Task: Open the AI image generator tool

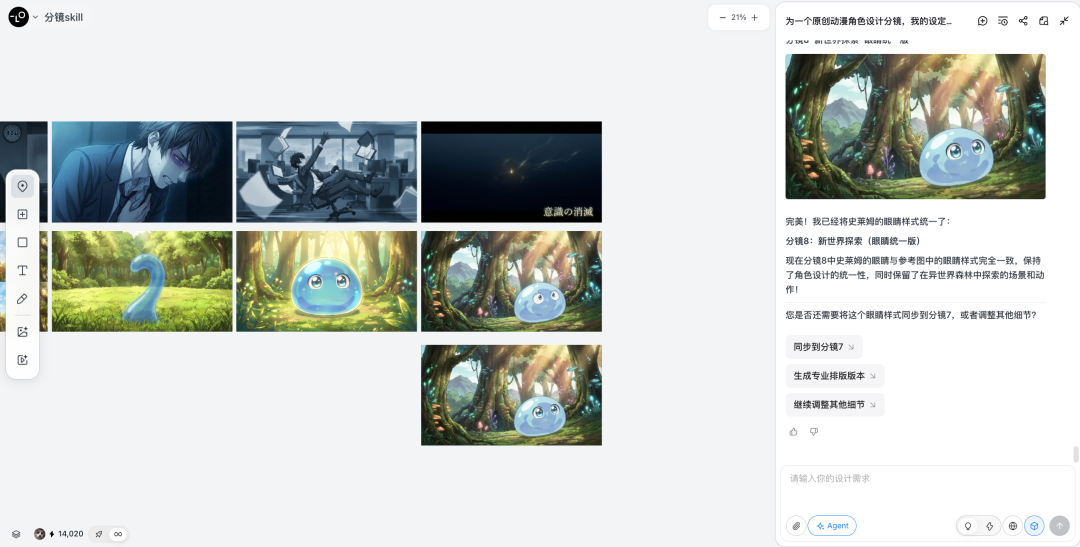Action: (22, 332)
